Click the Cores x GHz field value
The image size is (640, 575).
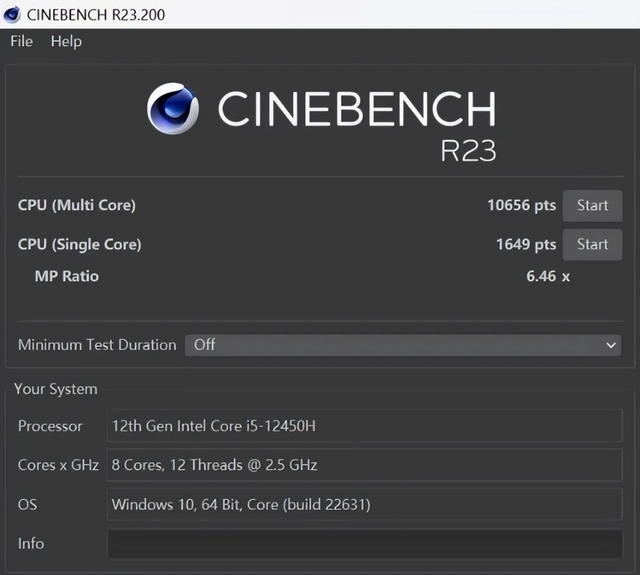[365, 465]
